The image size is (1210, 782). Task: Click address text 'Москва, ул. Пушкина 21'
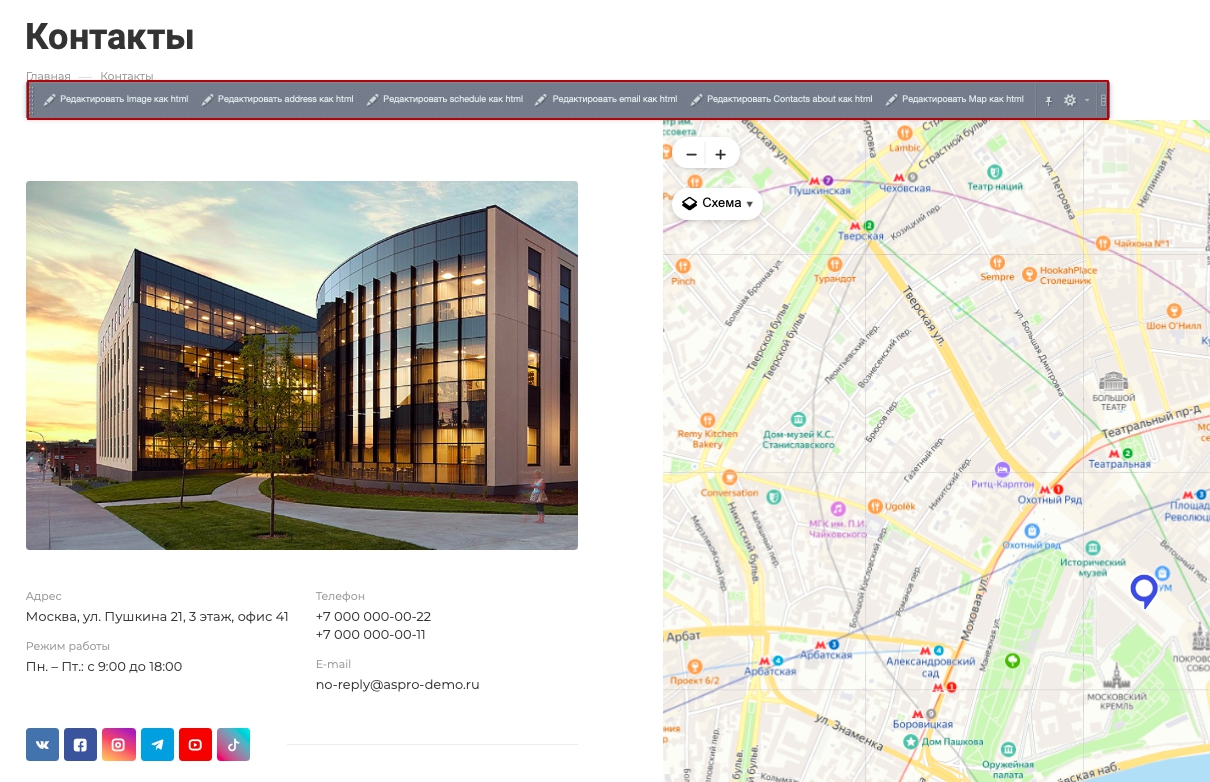(157, 616)
